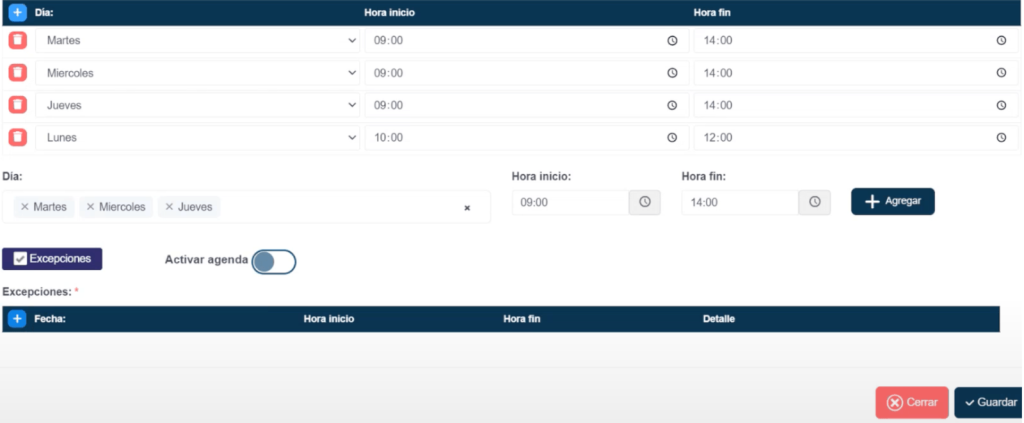Remove Jueves tag from day multiselect

click(169, 207)
